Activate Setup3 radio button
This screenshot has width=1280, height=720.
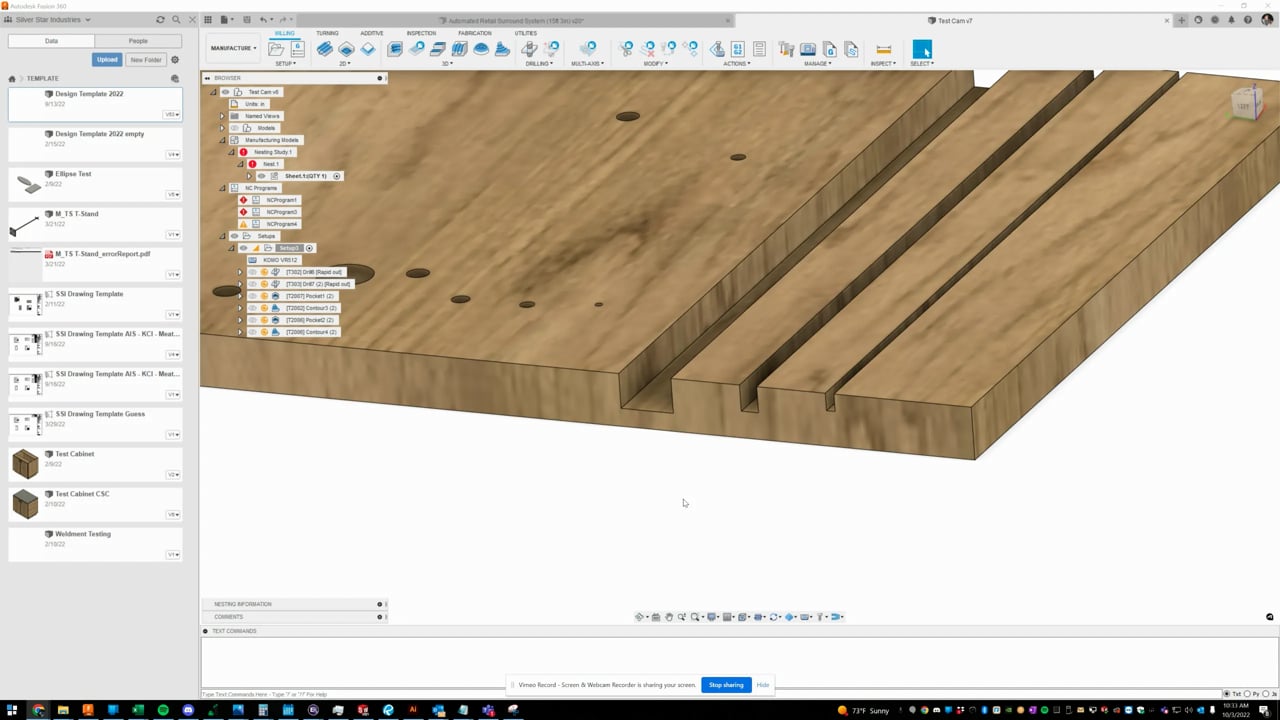click(x=309, y=248)
